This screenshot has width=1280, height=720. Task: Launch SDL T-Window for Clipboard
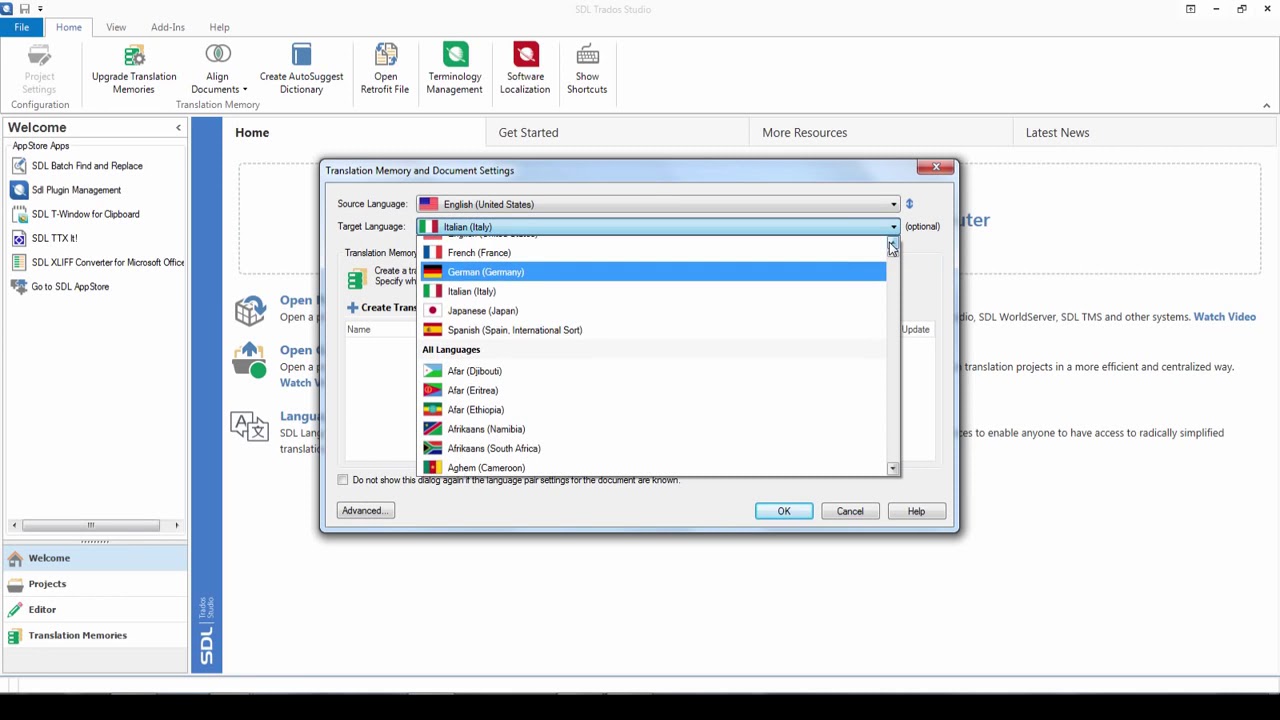point(85,214)
